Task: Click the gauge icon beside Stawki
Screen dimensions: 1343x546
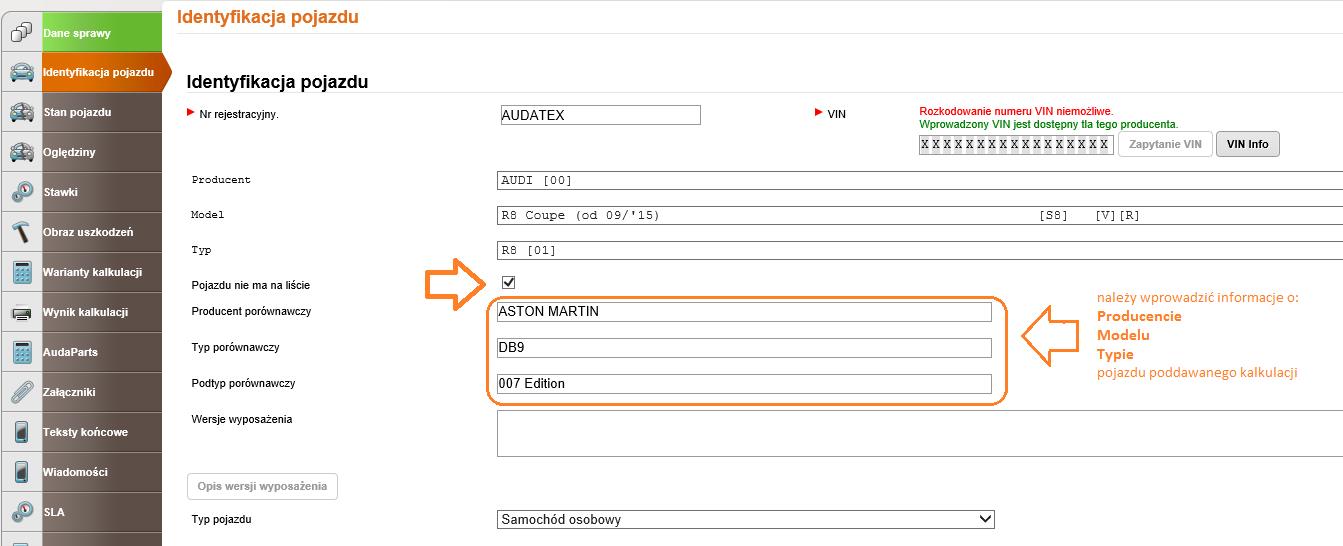Action: pos(20,192)
